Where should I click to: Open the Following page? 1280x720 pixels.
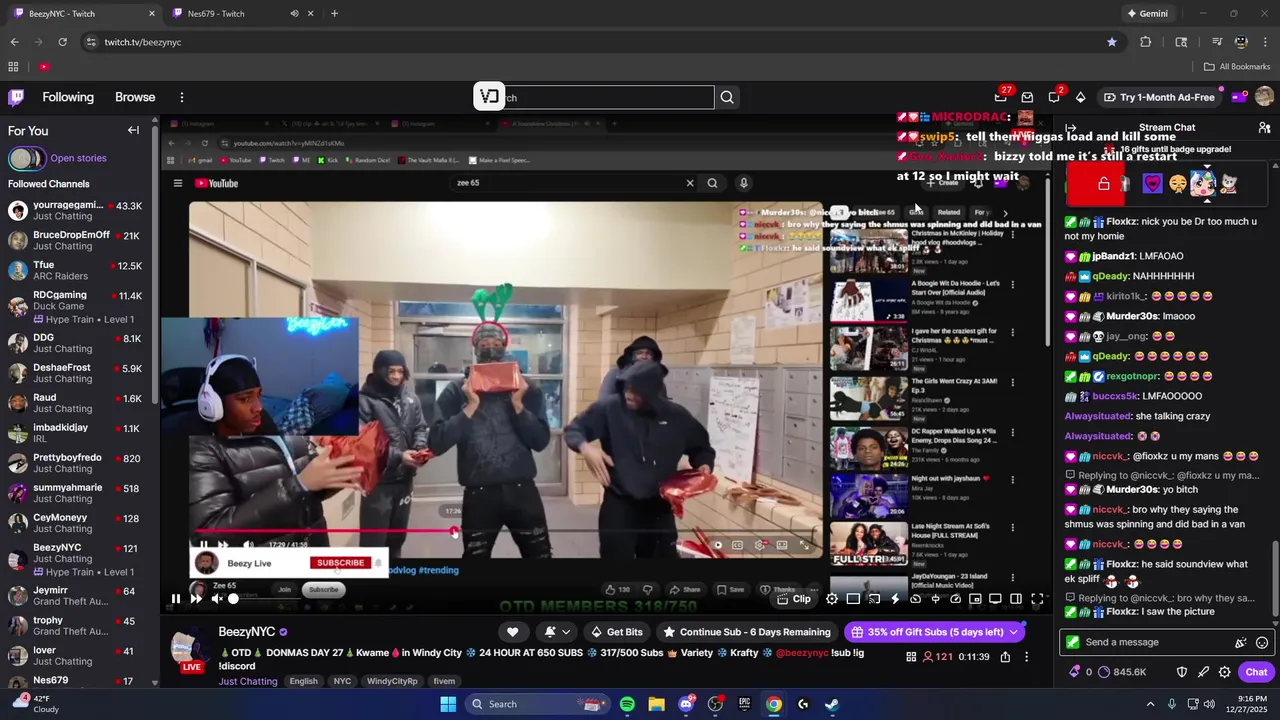68,97
